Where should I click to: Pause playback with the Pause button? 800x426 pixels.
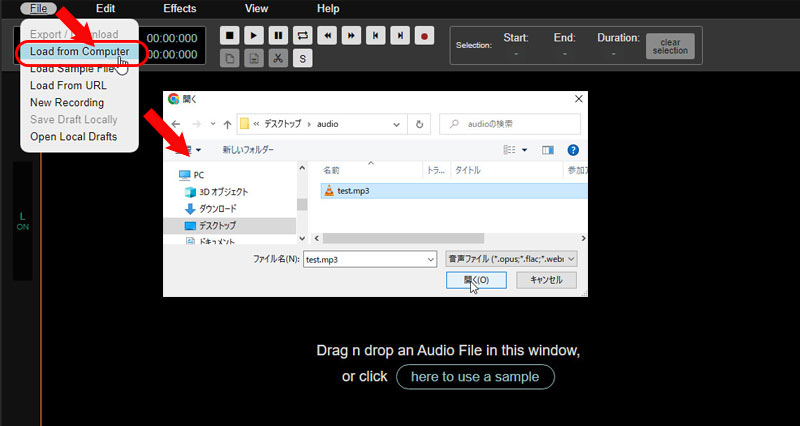(278, 35)
